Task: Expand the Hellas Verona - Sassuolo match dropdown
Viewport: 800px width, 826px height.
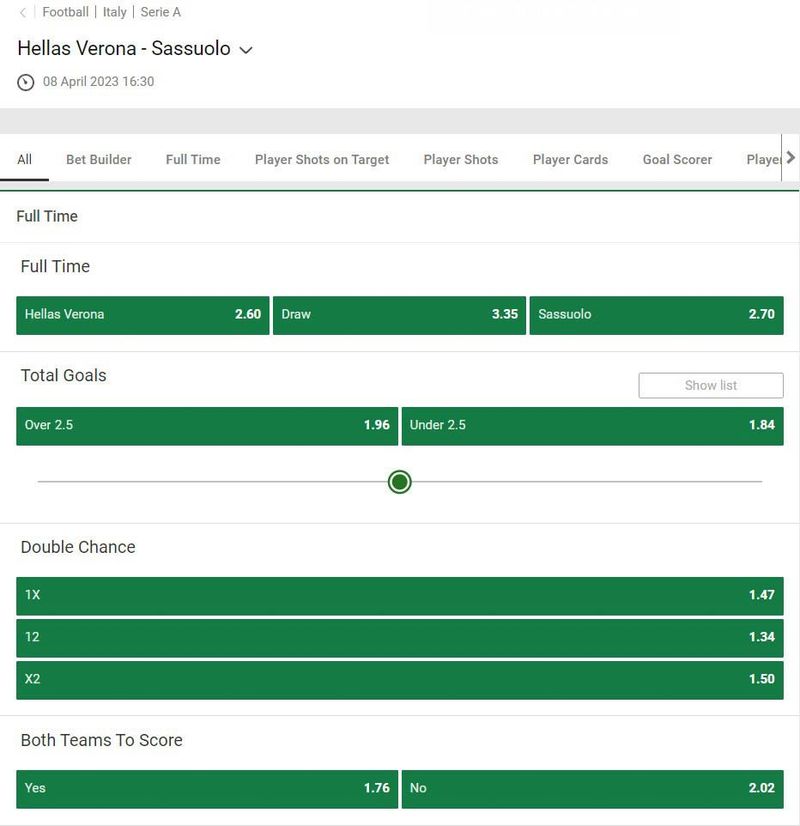Action: coord(245,50)
